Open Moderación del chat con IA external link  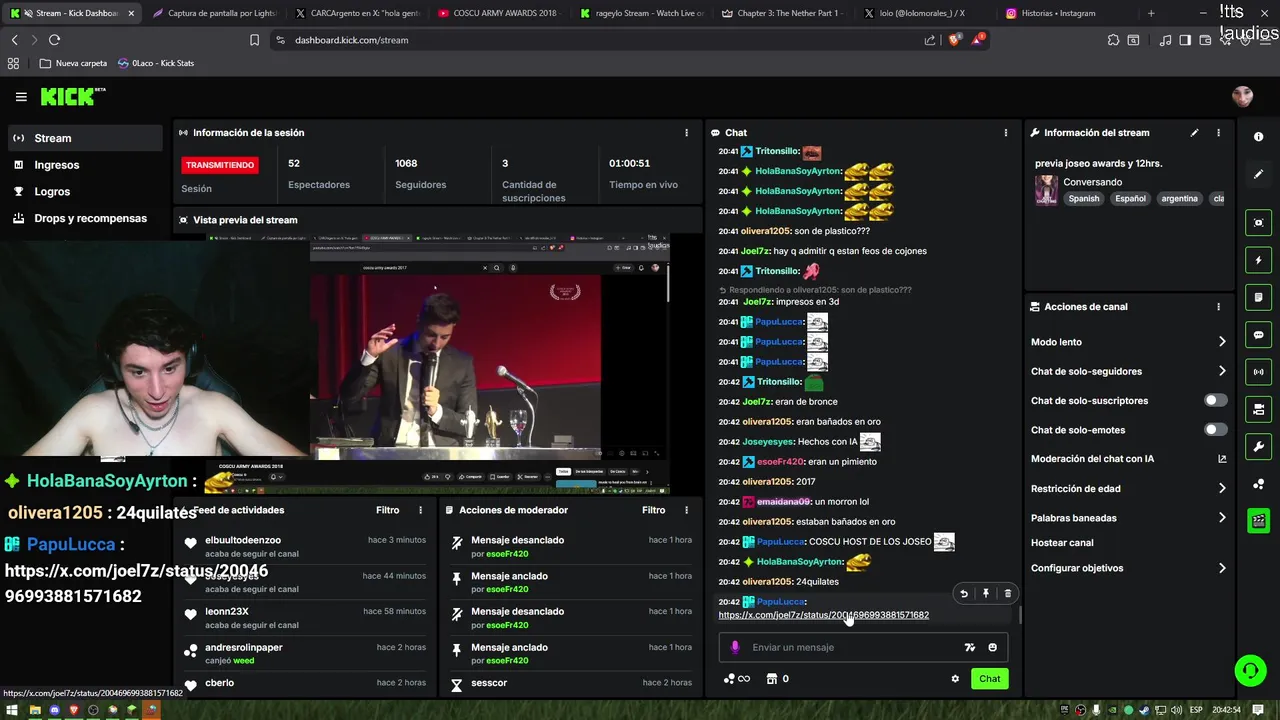click(1222, 459)
